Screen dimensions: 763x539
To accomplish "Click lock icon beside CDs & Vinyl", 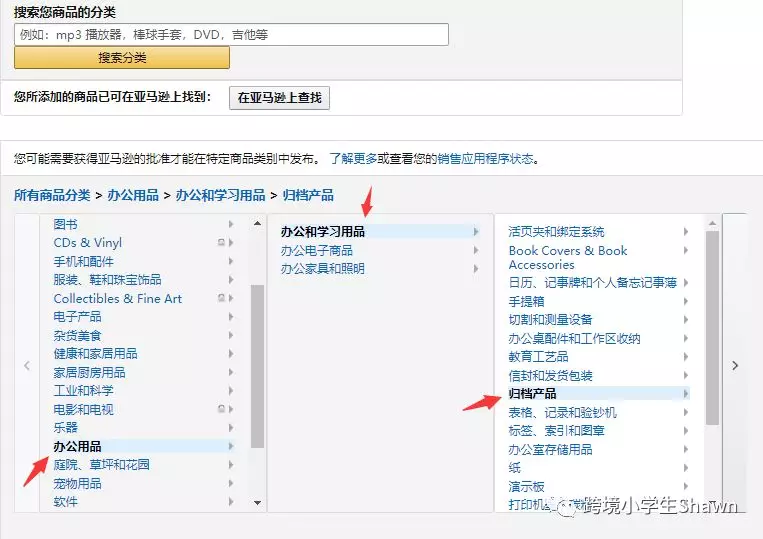I will 221,242.
